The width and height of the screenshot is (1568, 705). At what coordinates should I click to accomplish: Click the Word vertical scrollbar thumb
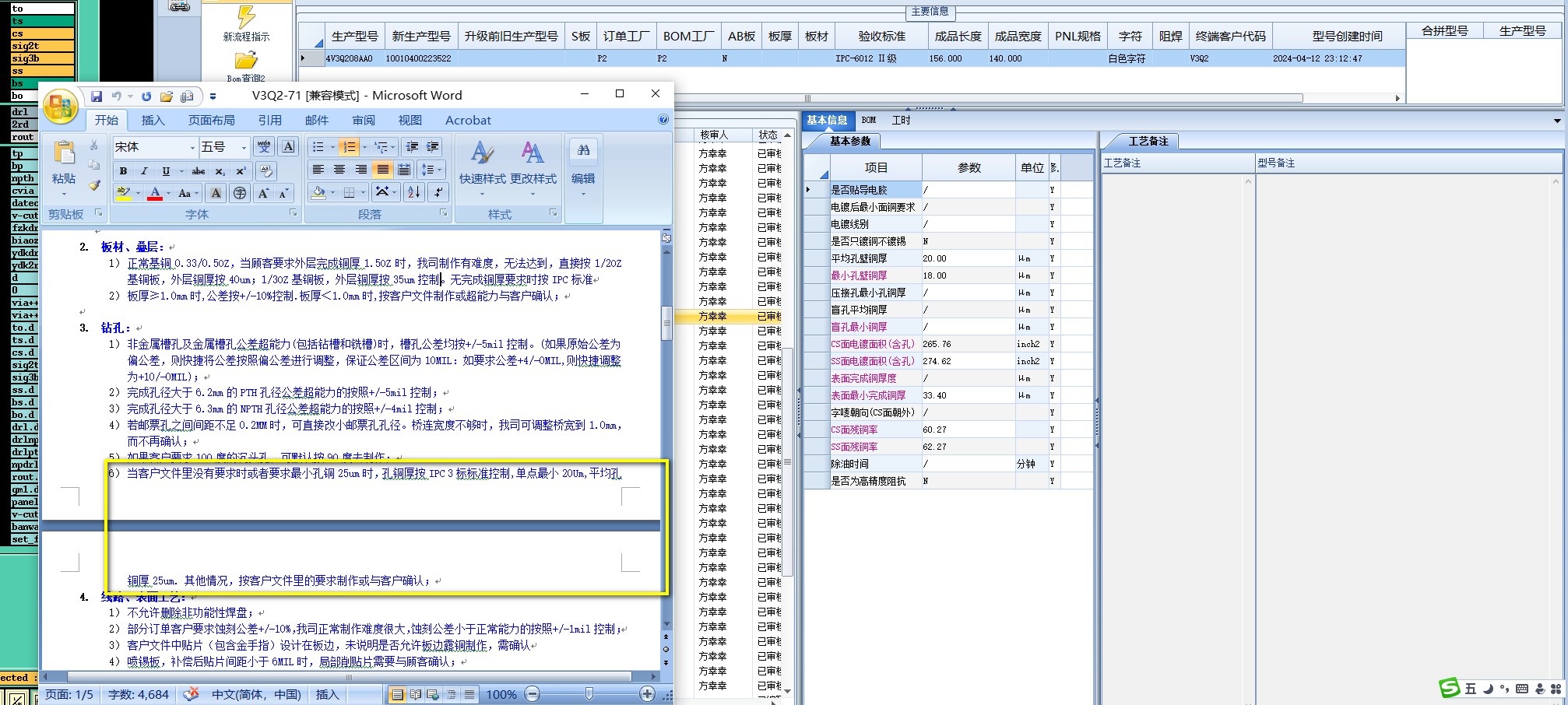click(x=666, y=323)
